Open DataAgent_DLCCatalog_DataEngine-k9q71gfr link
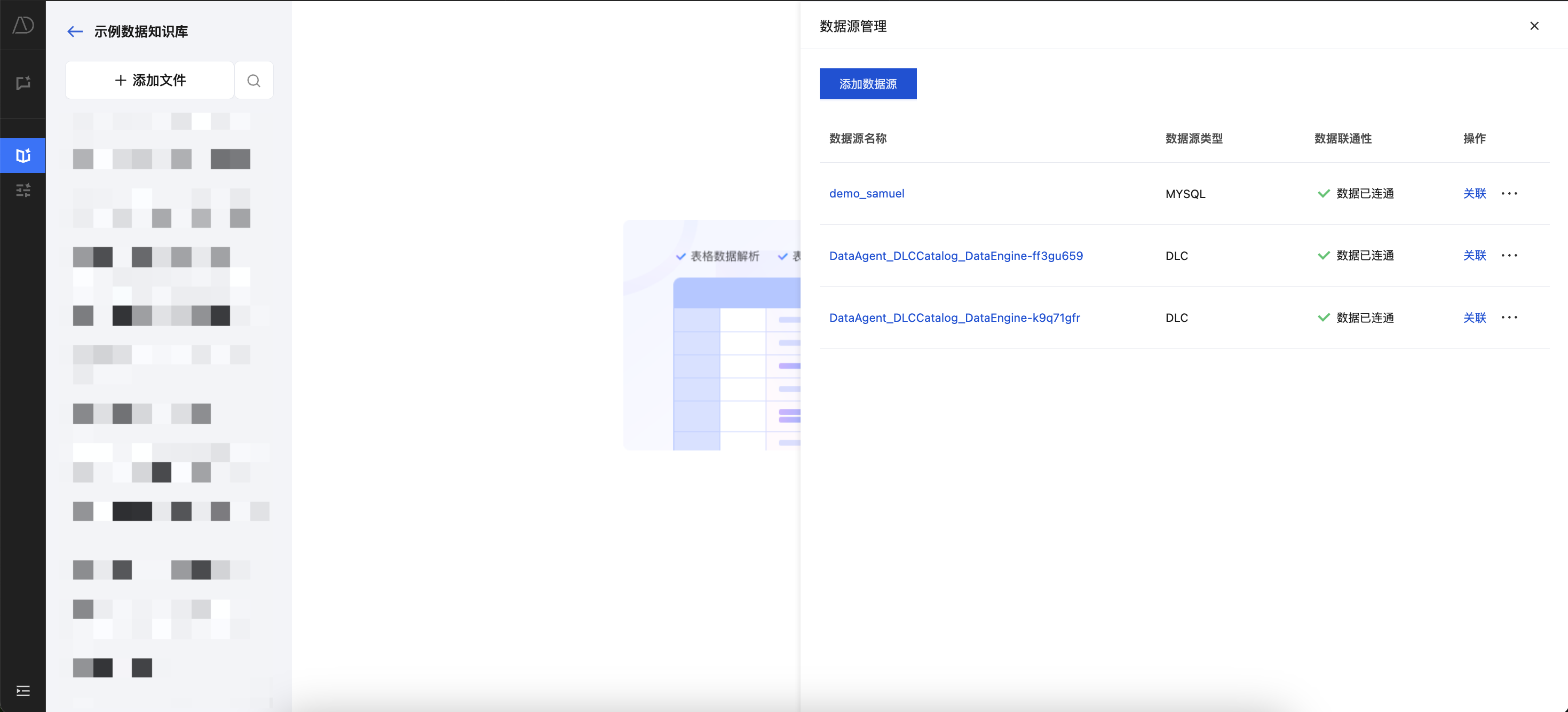The image size is (1568, 712). 954,318
